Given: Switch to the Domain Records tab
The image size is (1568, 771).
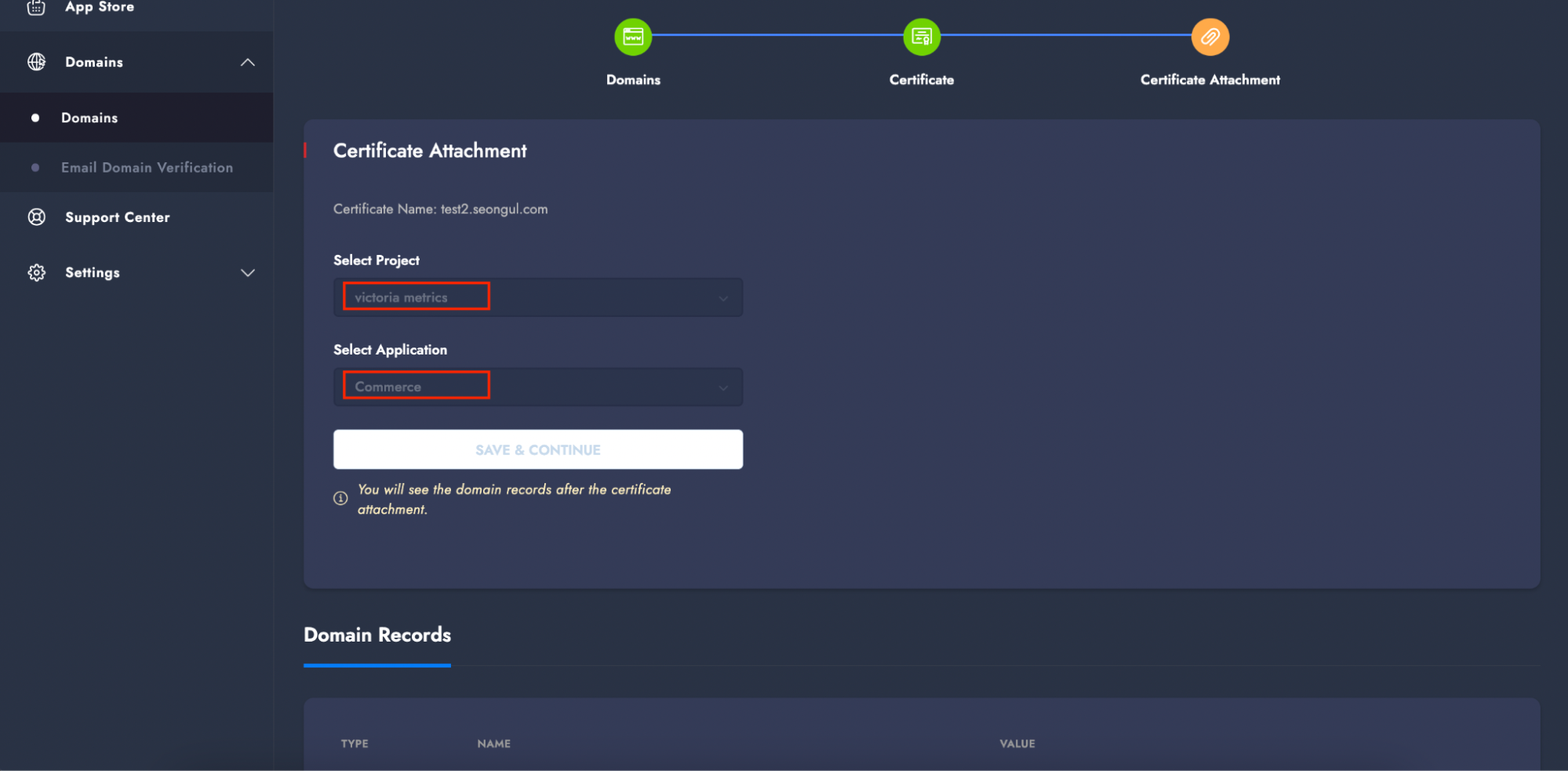Looking at the screenshot, I should point(377,635).
